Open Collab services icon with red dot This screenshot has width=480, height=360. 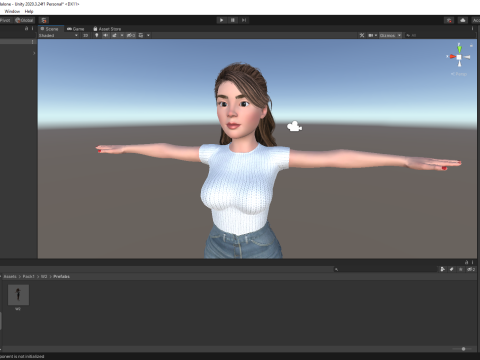point(449,20)
